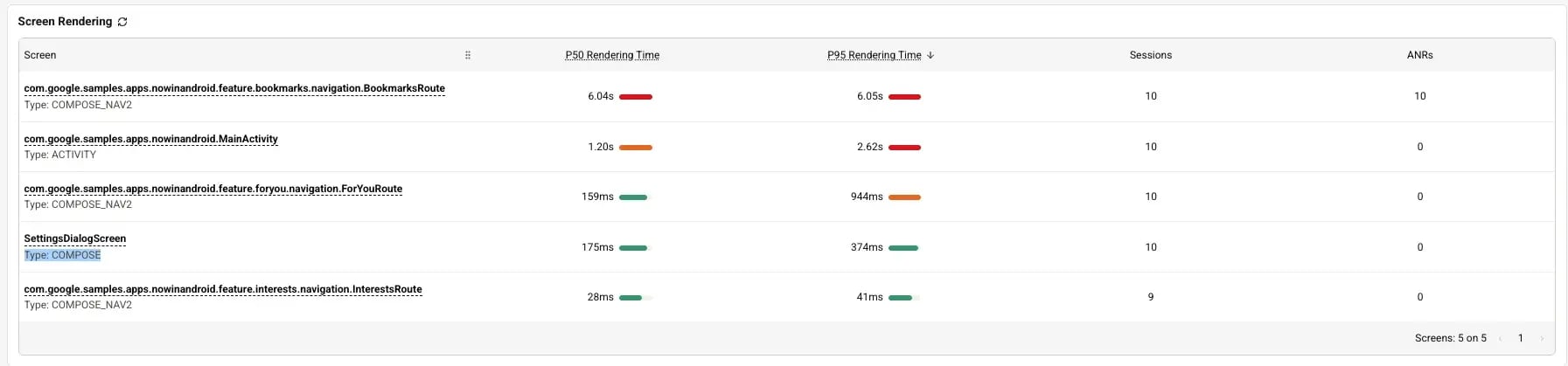Select page 1 in pagination
This screenshot has width=1568, height=366.
(1521, 338)
